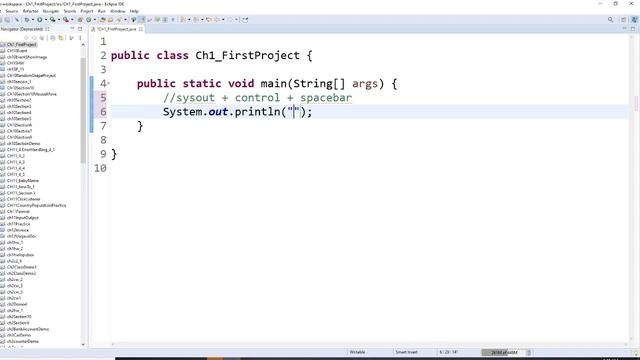This screenshot has width=640, height=360.
Task: Click the Pin Editor icon in toolbar
Action: click(x=245, y=20)
